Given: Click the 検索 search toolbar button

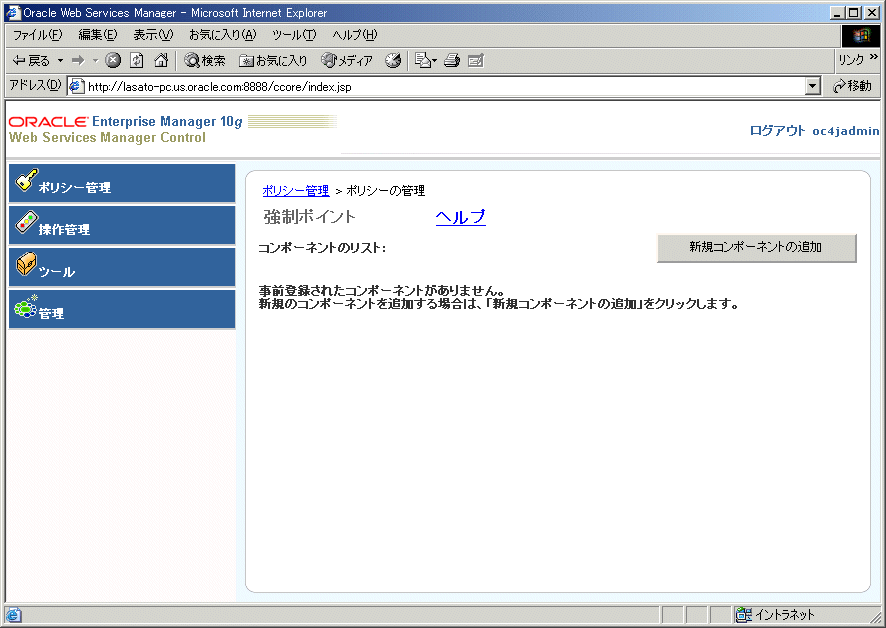Looking at the screenshot, I should pyautogui.click(x=205, y=60).
